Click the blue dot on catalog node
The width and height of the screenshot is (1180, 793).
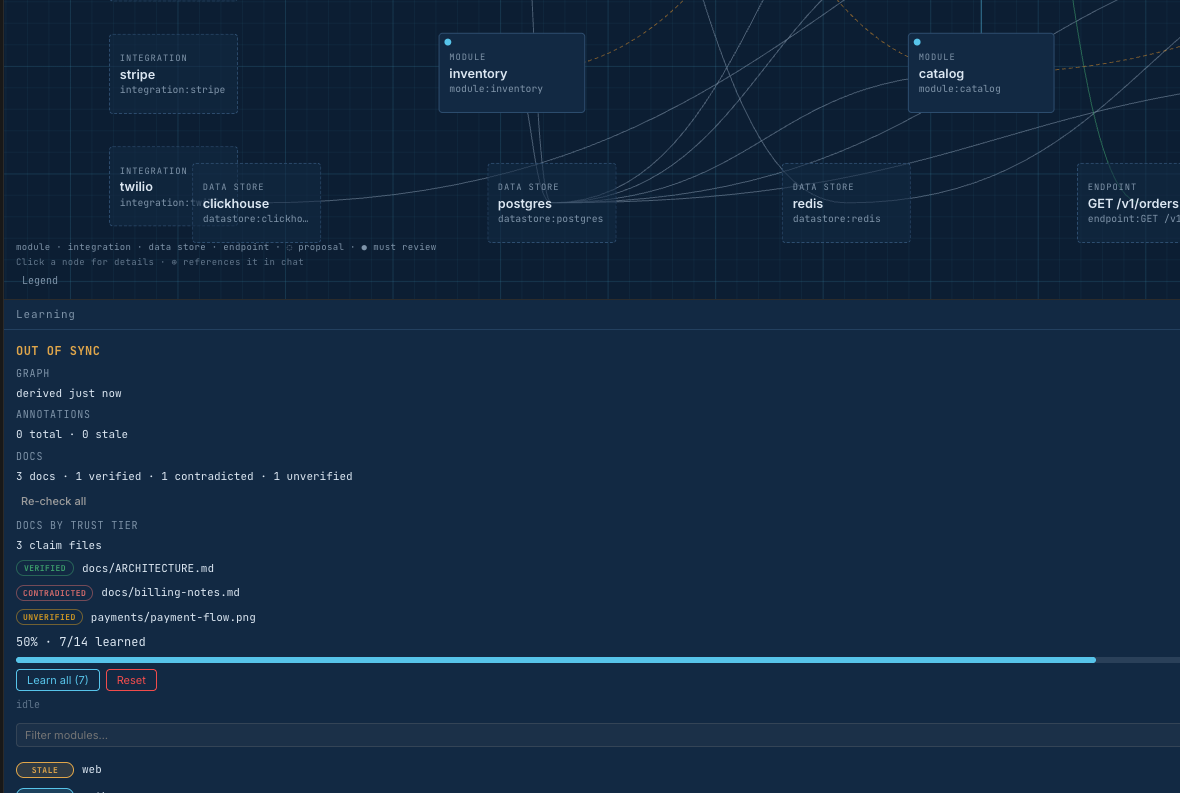(x=917, y=42)
